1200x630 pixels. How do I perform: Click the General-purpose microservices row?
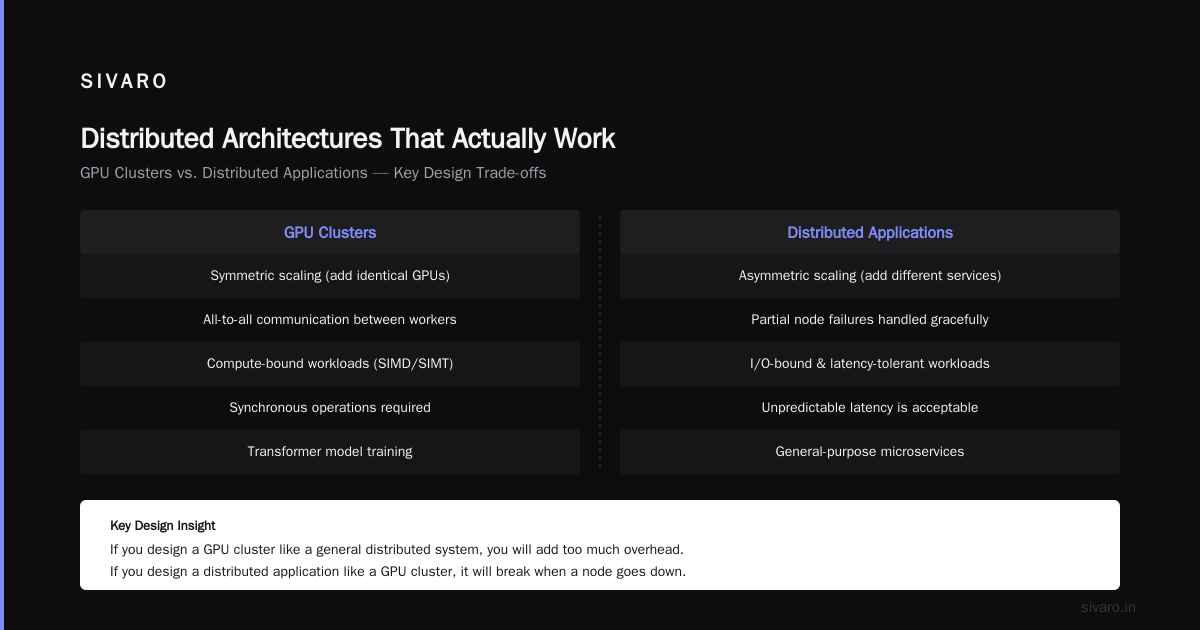(870, 452)
